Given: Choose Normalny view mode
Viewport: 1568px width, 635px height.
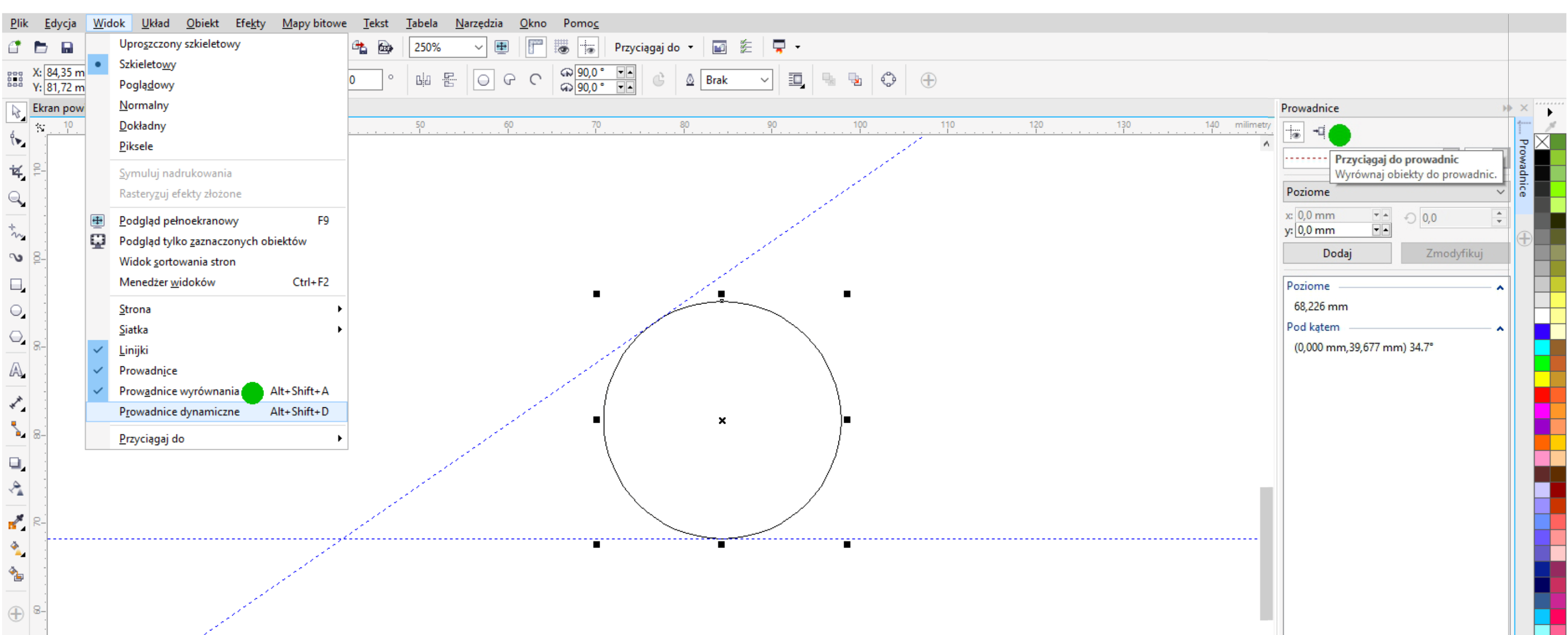Looking at the screenshot, I should tap(144, 105).
